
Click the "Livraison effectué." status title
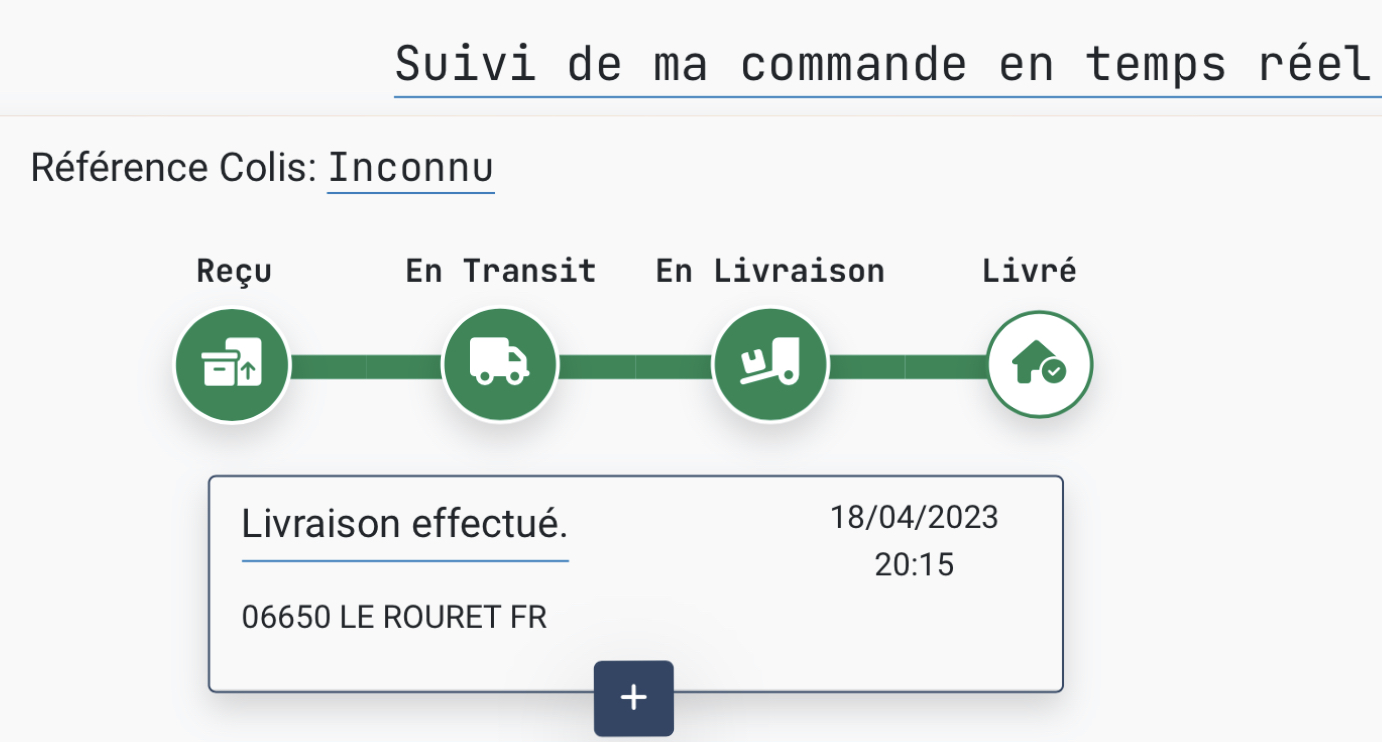pyautogui.click(x=404, y=523)
